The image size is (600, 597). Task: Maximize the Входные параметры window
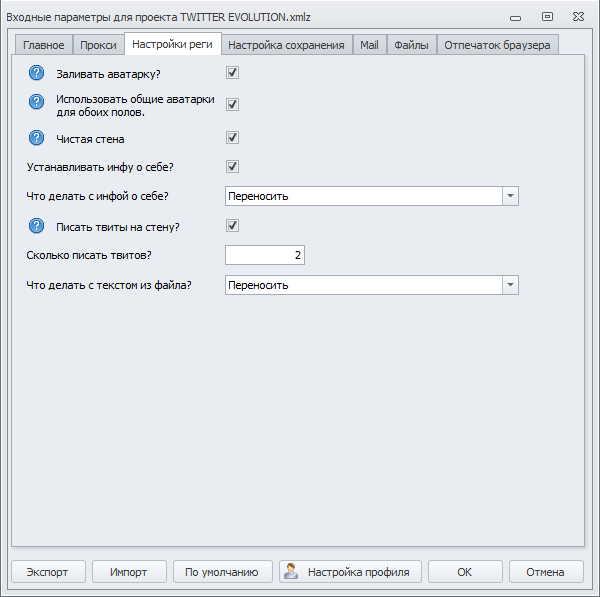click(547, 16)
